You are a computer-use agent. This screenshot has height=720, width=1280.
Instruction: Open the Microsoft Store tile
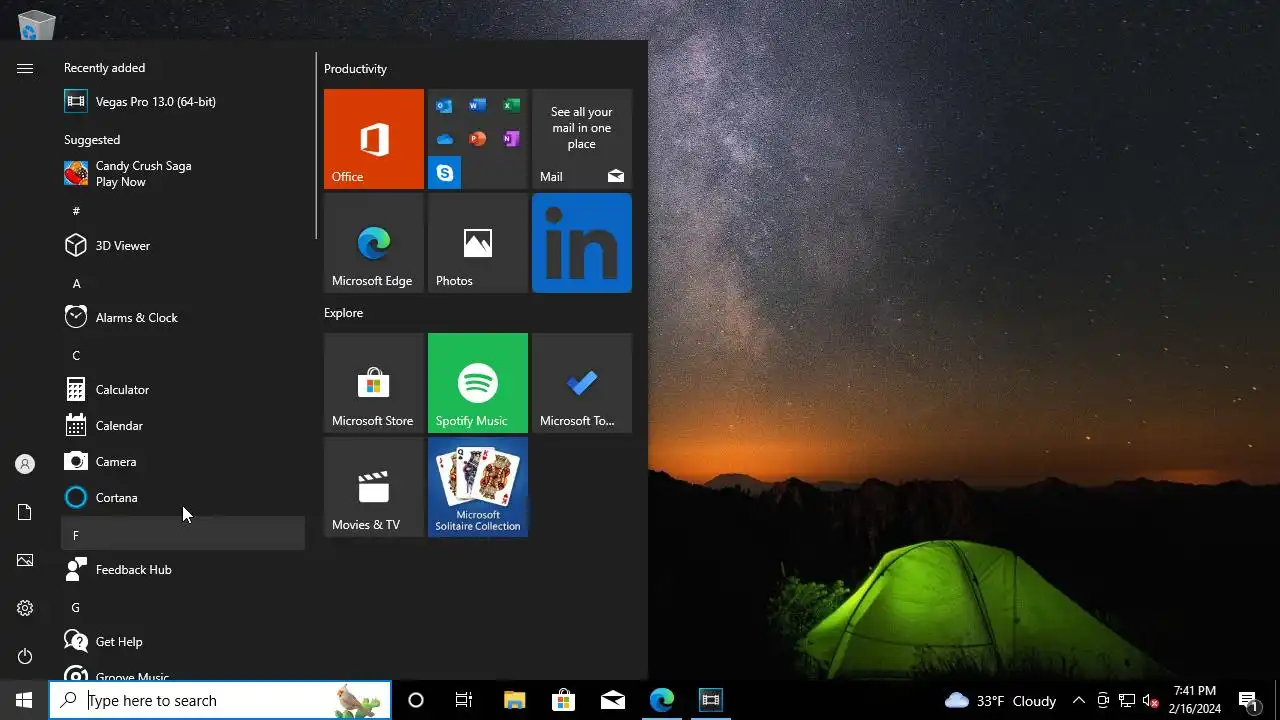tap(374, 383)
